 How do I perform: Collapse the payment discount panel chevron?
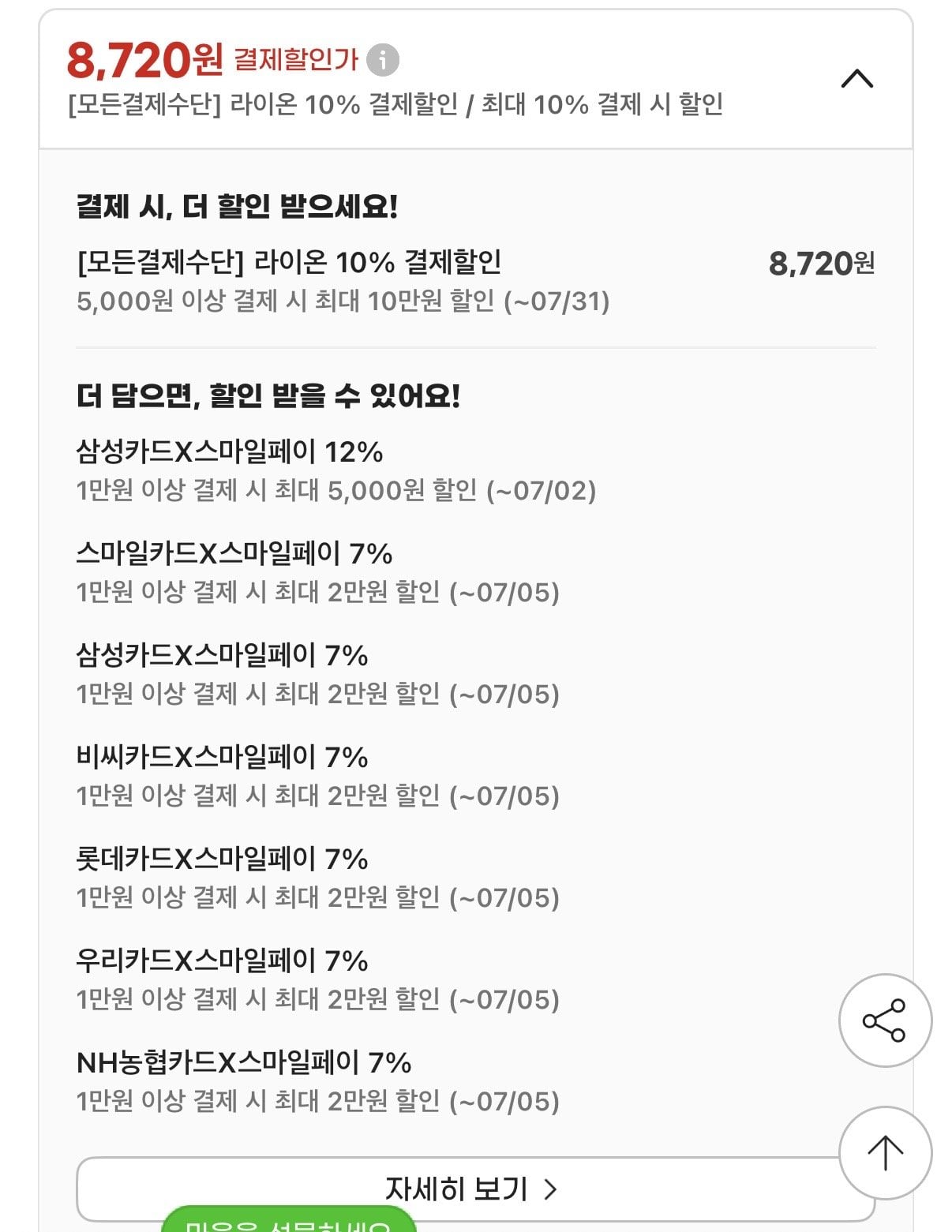[x=857, y=79]
